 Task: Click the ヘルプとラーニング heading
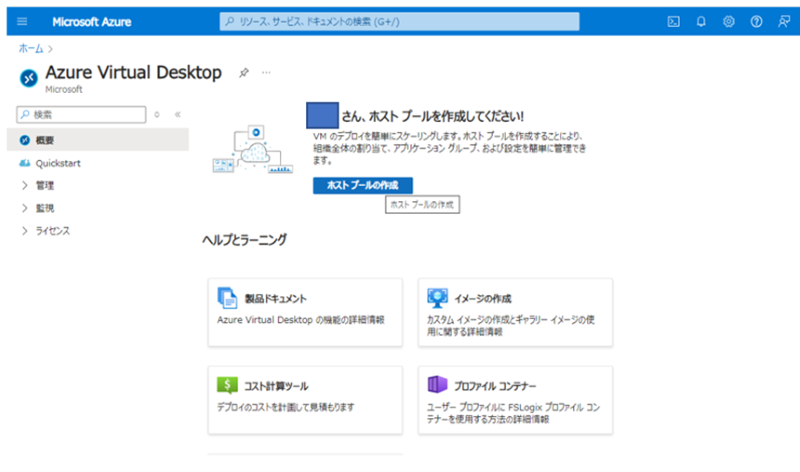[245, 239]
